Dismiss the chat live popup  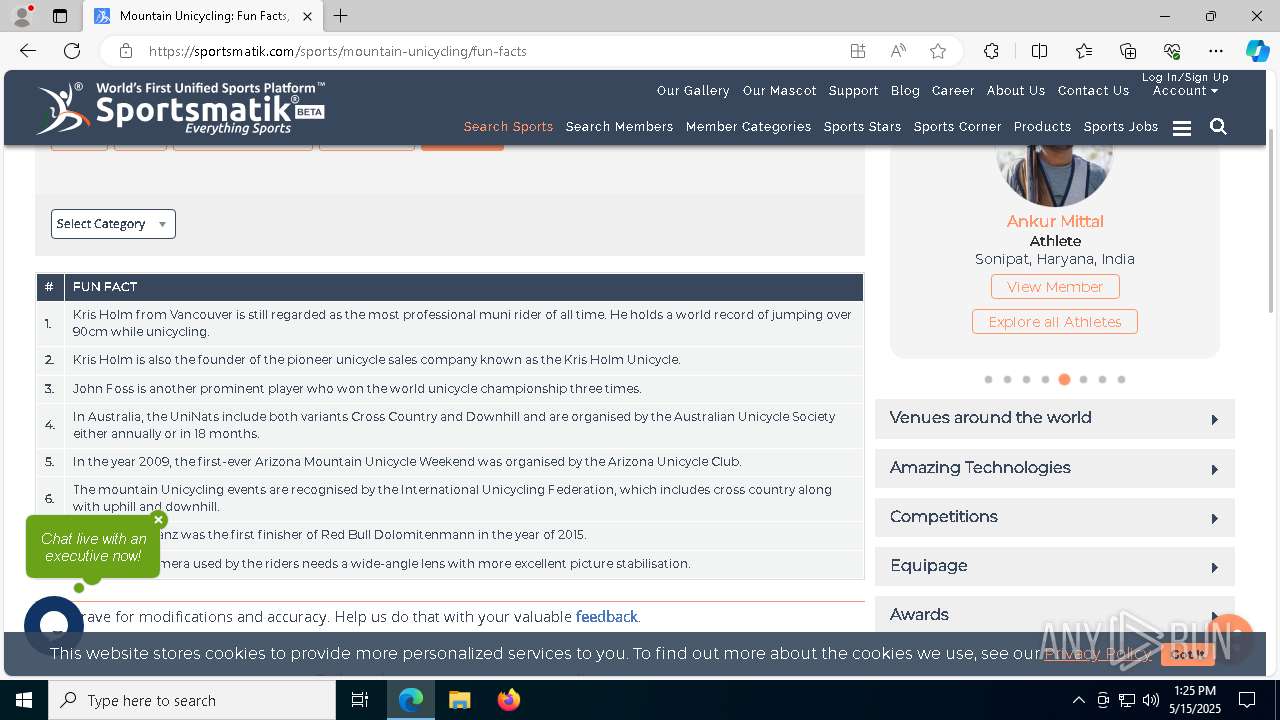click(x=158, y=520)
